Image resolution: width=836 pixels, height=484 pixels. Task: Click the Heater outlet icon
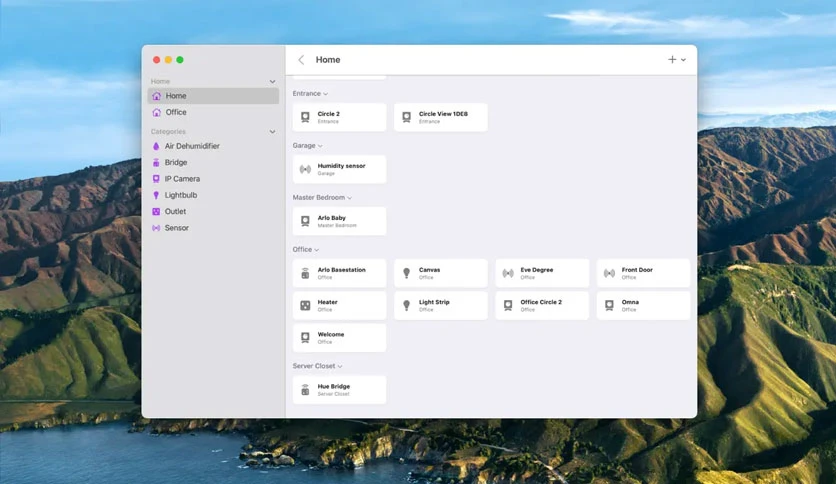(x=305, y=305)
